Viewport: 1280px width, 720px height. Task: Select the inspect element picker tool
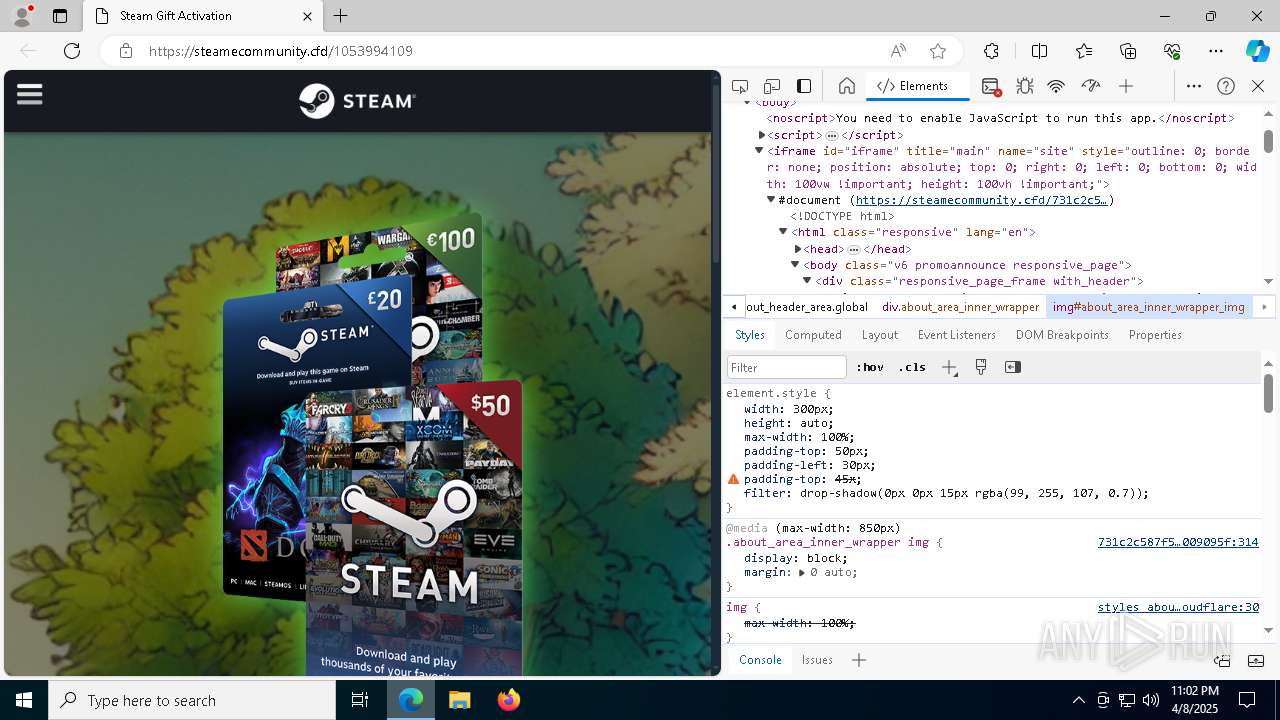point(740,86)
